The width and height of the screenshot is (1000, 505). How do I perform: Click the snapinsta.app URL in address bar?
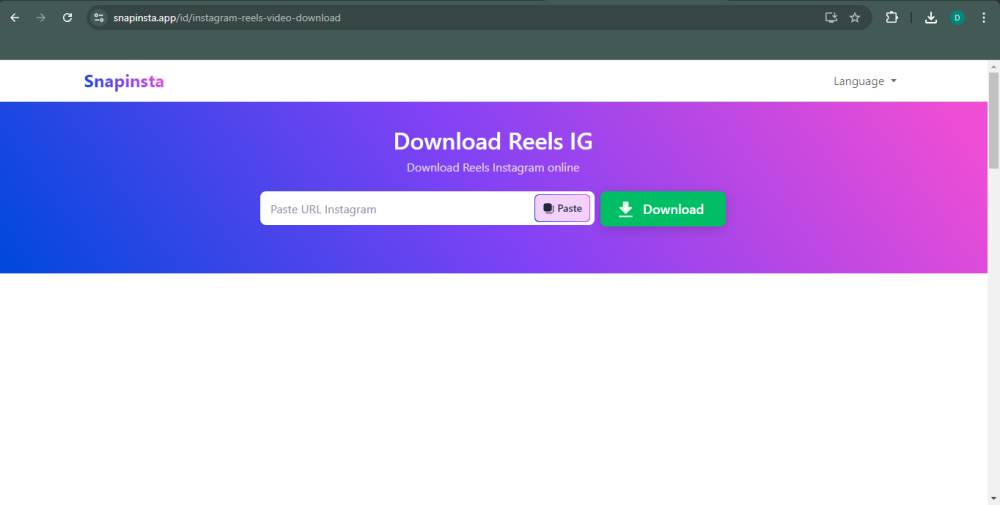point(227,18)
